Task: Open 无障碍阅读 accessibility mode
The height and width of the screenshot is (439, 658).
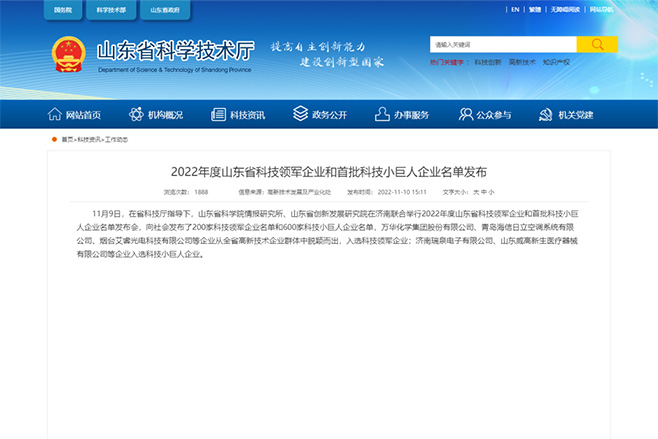Action: pos(566,10)
